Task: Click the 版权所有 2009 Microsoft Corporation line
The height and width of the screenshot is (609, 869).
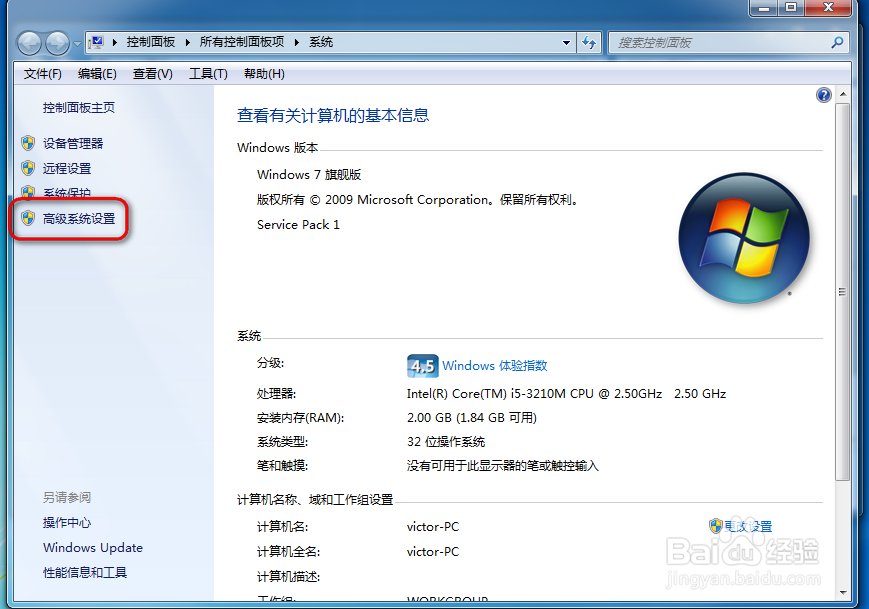Action: pos(417,199)
